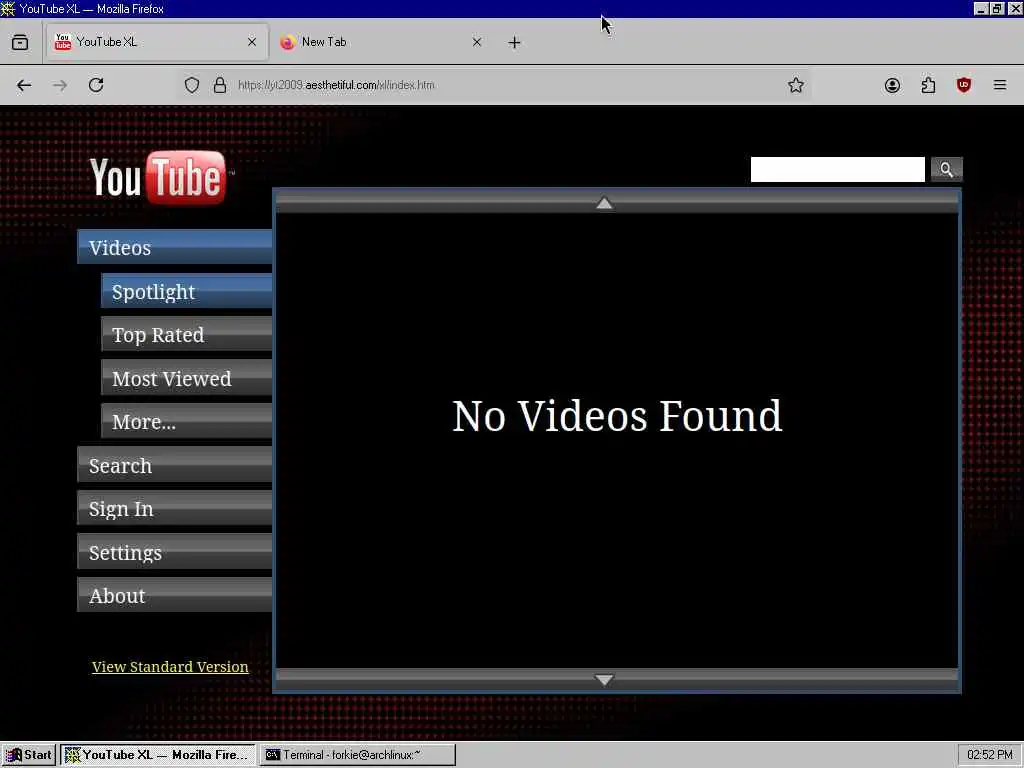This screenshot has width=1024, height=768.
Task: Open the Firefox View icon beside tabs
Action: click(x=20, y=42)
